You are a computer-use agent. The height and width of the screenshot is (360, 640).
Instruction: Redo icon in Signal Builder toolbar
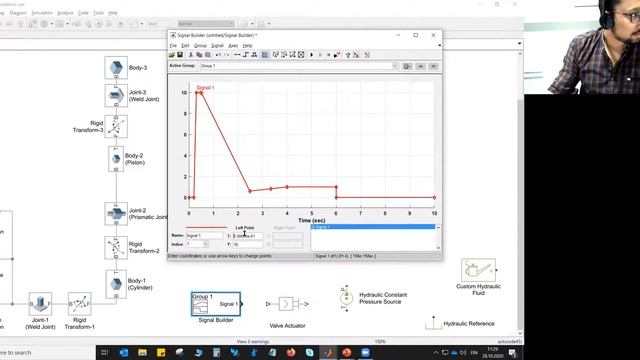[227, 55]
